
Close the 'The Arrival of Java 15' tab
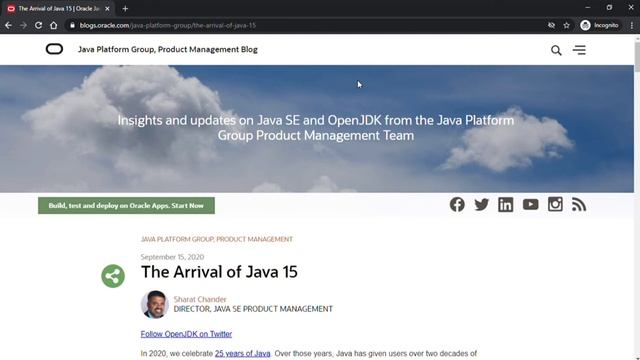pyautogui.click(x=107, y=9)
